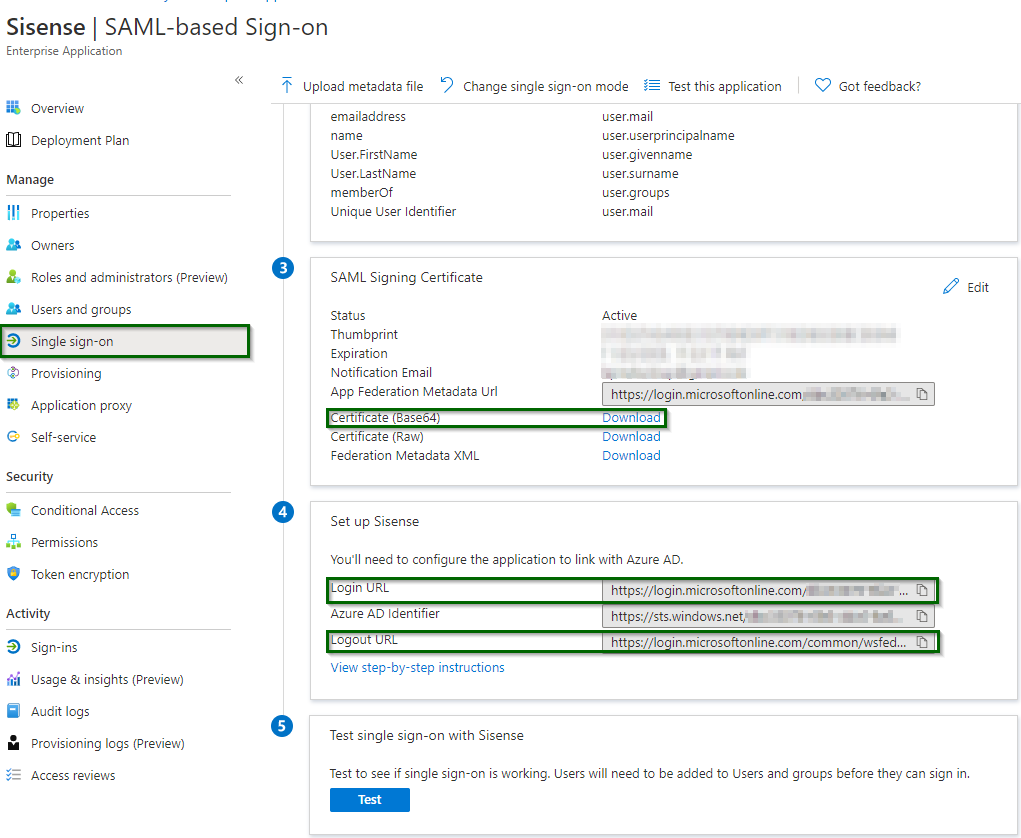
Task: Click the Owners people icon
Action: (13, 245)
